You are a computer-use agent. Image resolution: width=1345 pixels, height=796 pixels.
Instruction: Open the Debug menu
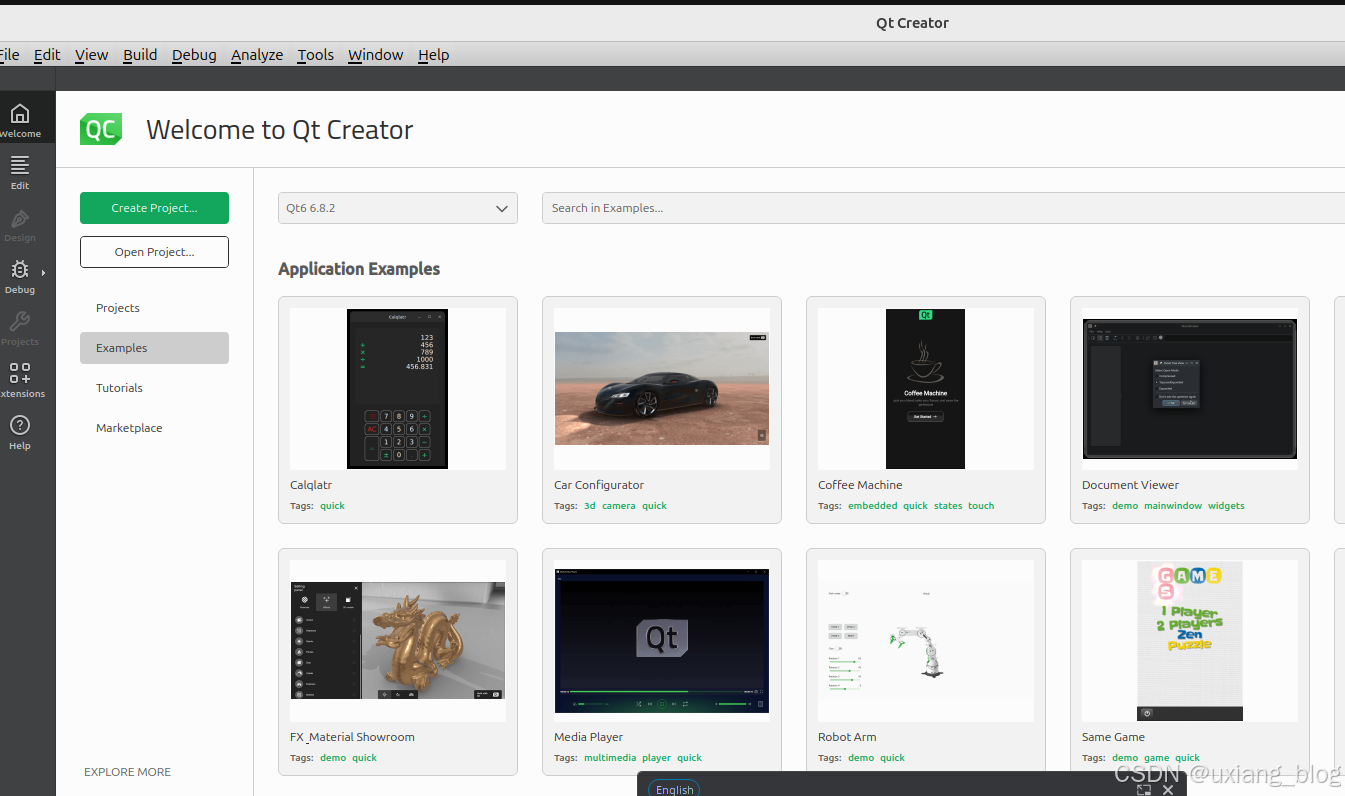click(x=194, y=55)
